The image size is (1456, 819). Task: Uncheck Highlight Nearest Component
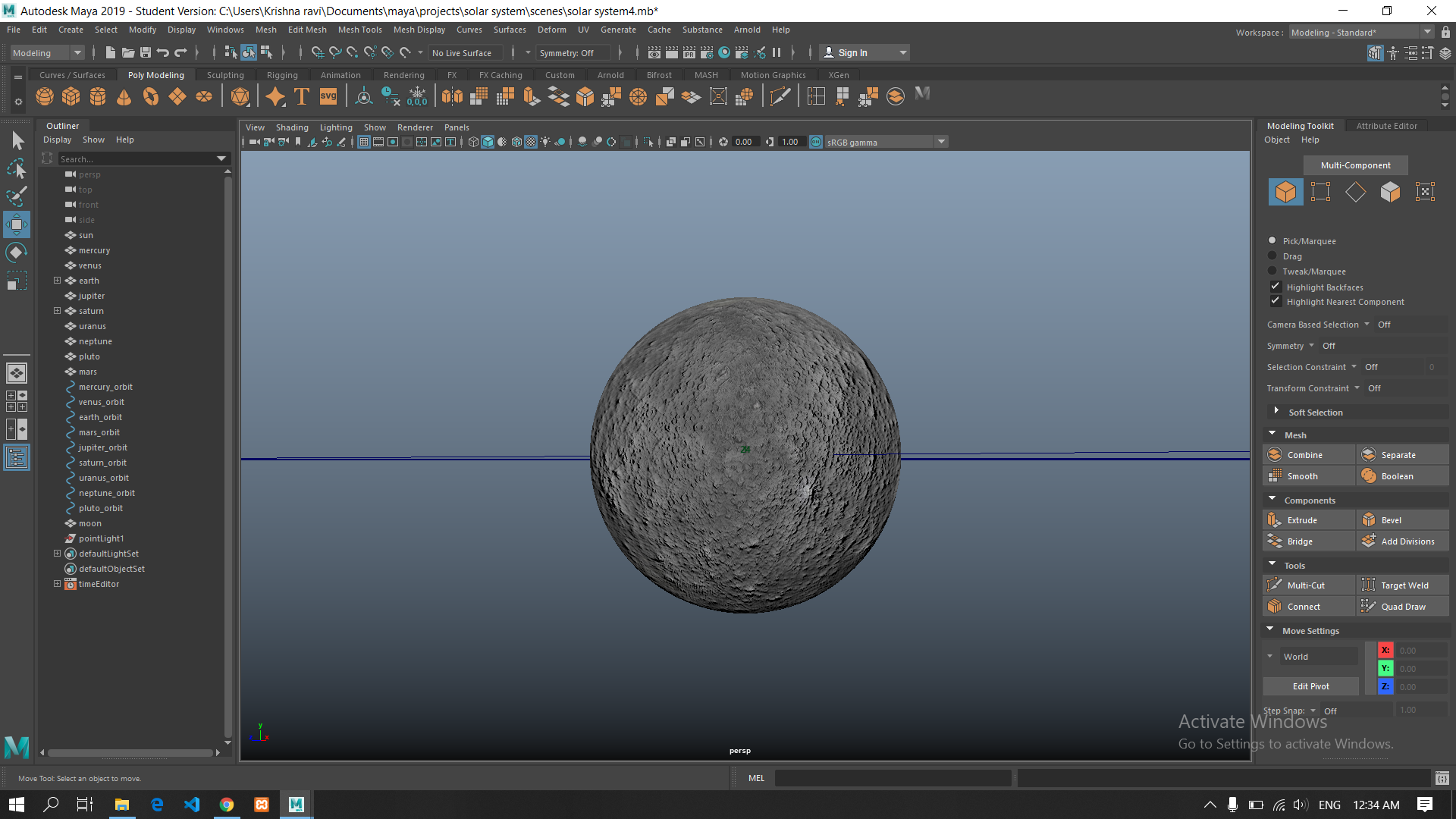[1276, 301]
